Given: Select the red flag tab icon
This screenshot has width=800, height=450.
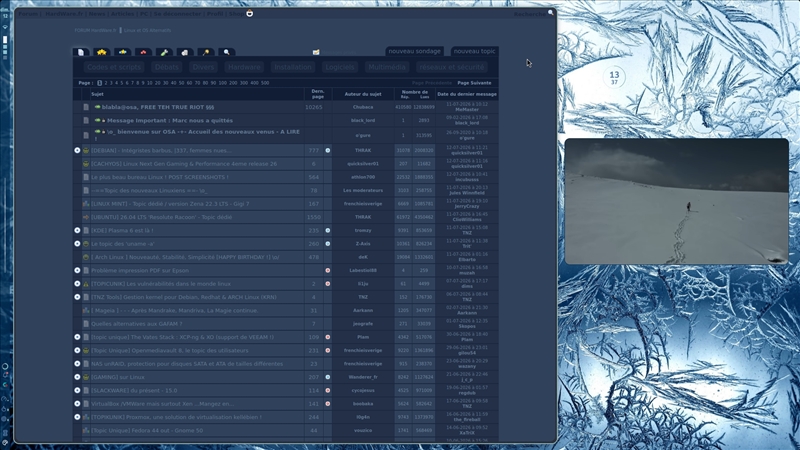Looking at the screenshot, I should coord(143,52).
